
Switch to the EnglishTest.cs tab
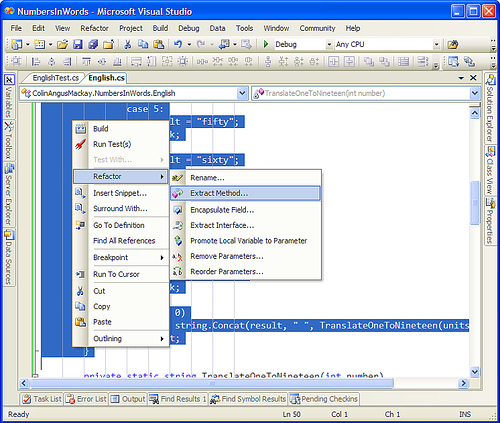tap(55, 78)
